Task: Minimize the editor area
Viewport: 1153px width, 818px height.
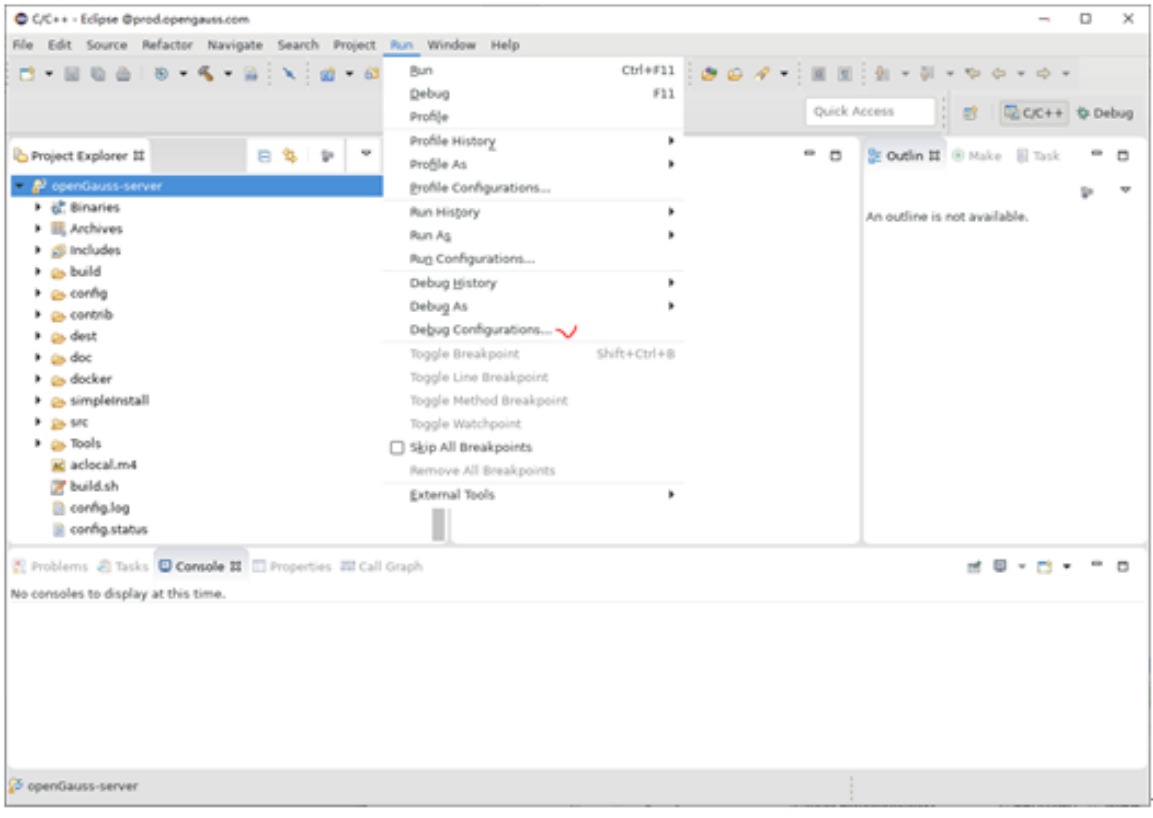Action: point(809,154)
